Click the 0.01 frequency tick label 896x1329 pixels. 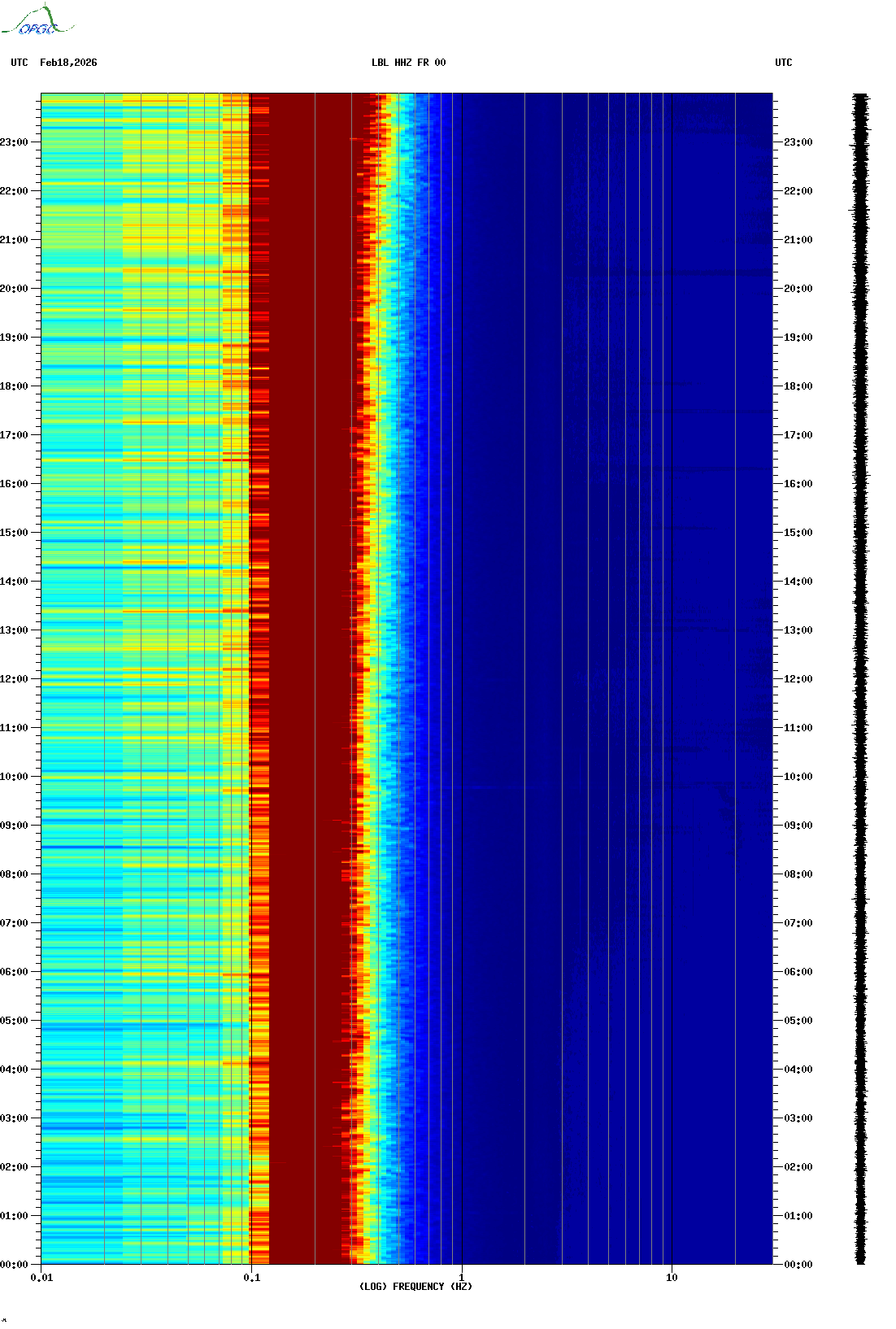pyautogui.click(x=41, y=1277)
